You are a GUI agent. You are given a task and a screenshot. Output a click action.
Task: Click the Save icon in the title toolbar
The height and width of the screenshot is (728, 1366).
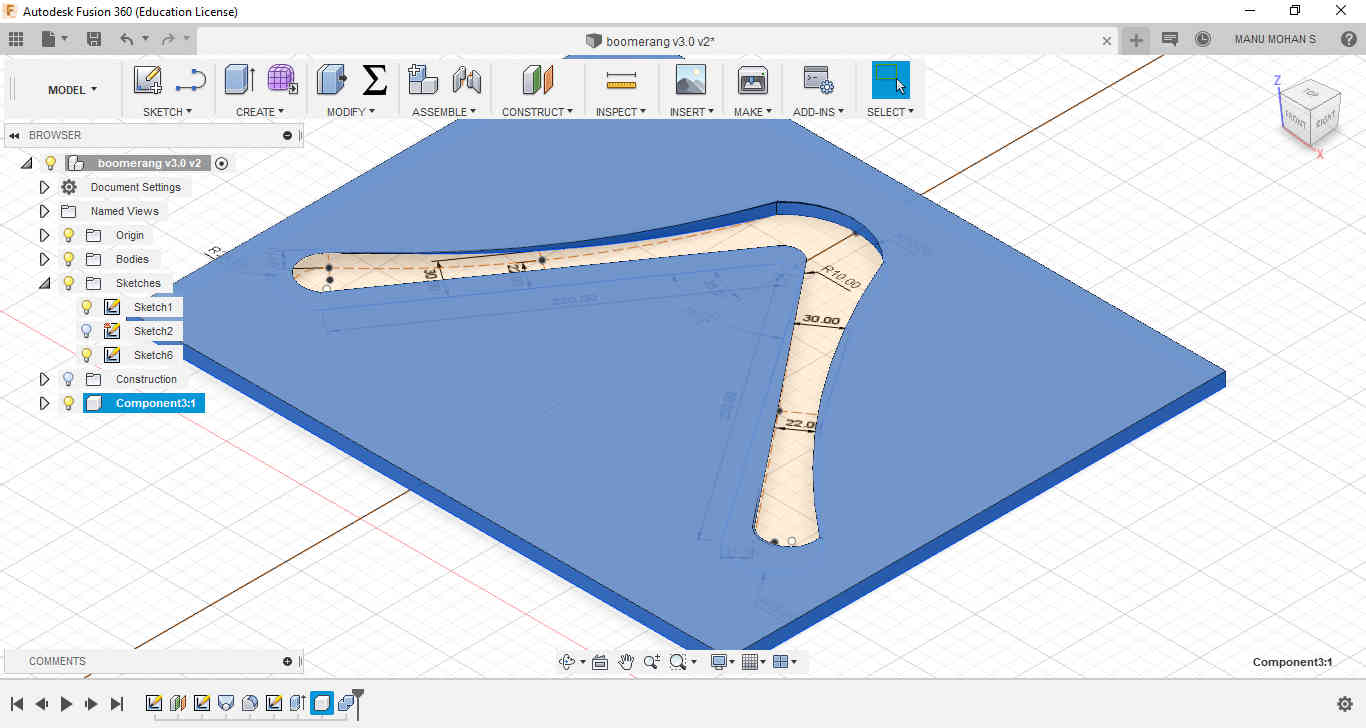(94, 40)
